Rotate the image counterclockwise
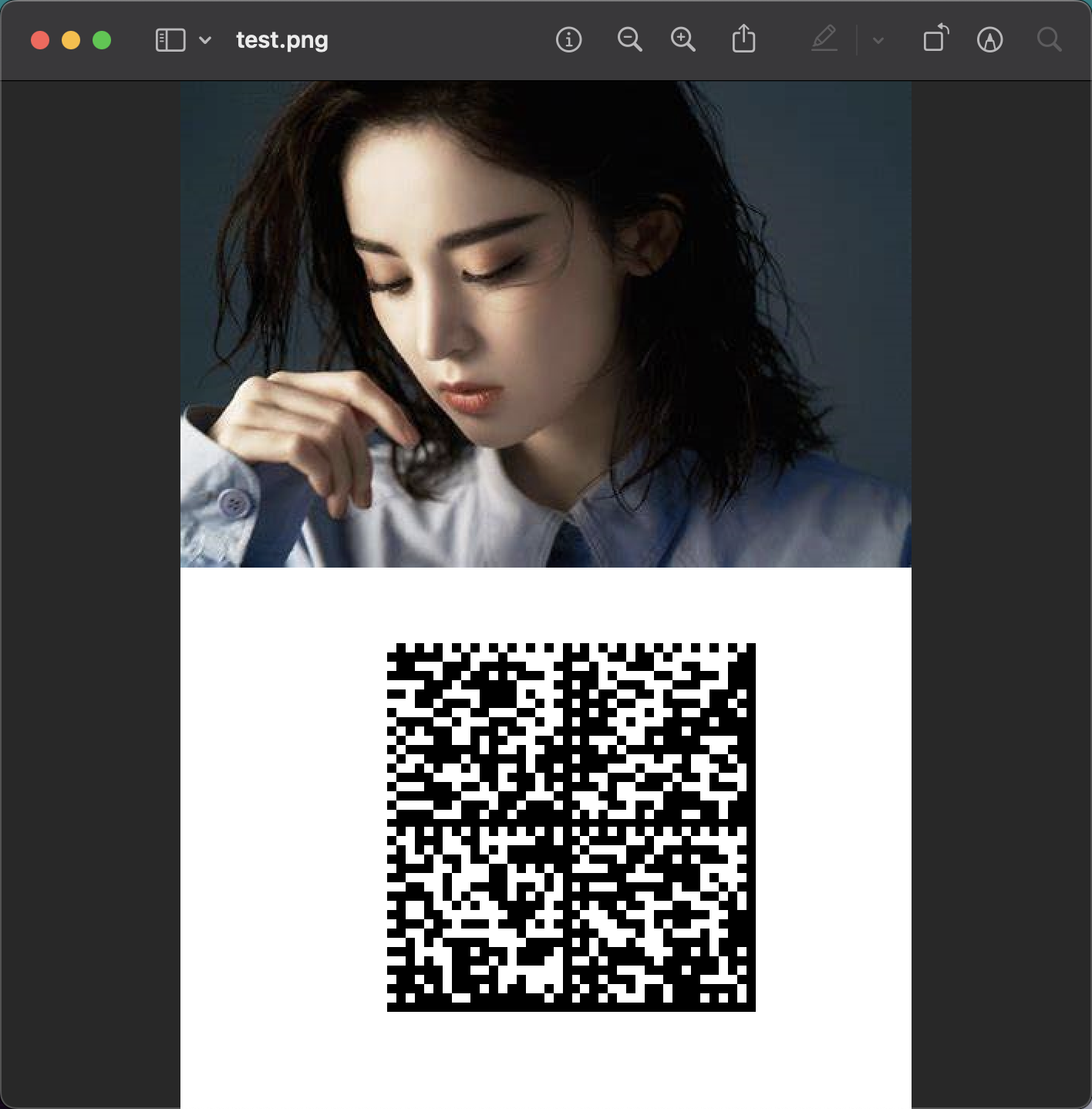 pos(935,40)
